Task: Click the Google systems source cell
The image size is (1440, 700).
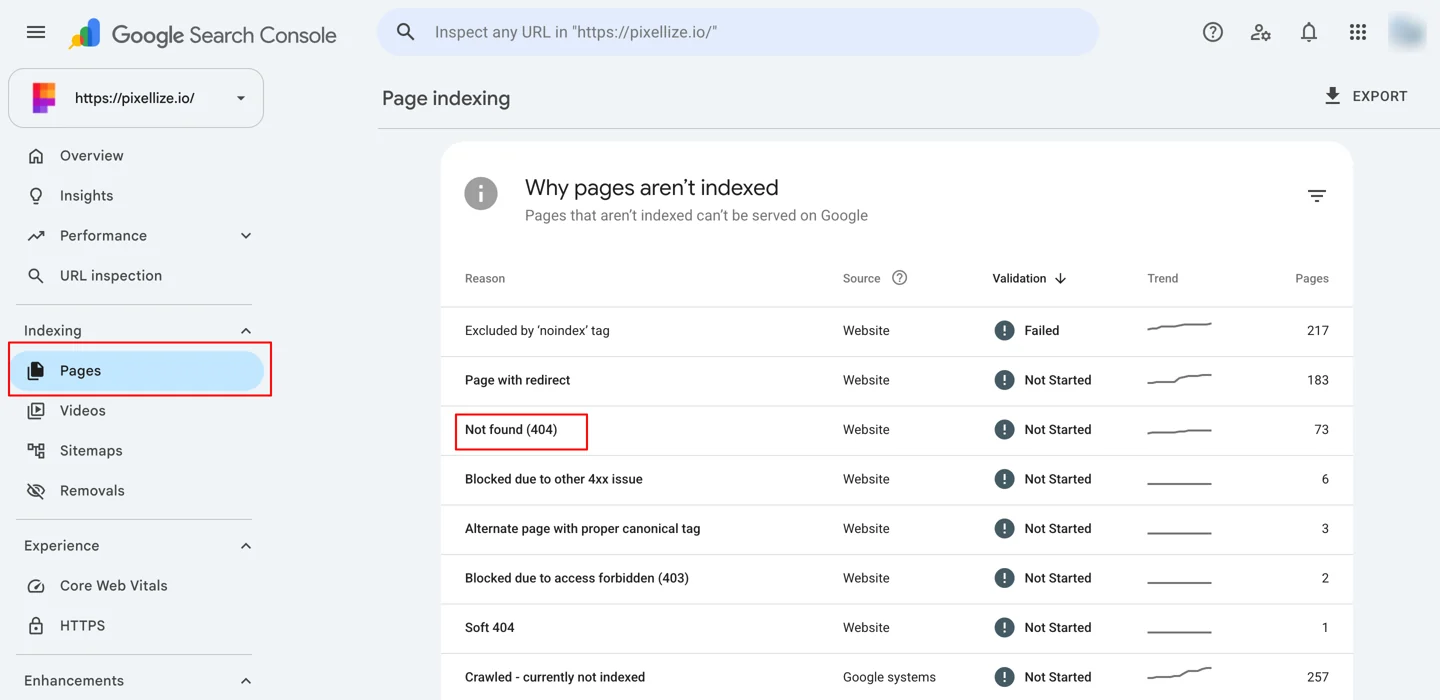Action: 889,677
